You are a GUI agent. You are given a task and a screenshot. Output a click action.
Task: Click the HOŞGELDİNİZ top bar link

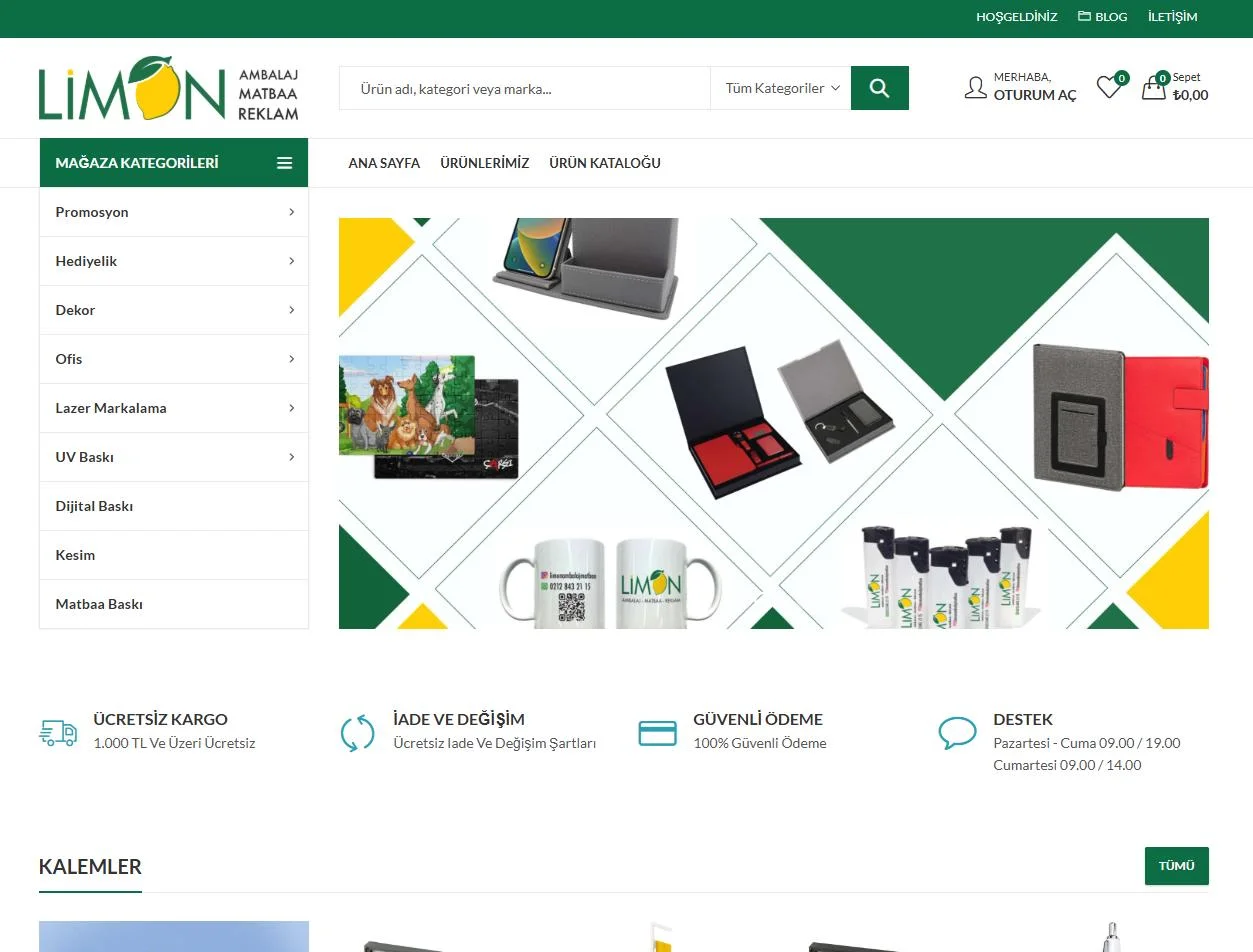[1016, 17]
